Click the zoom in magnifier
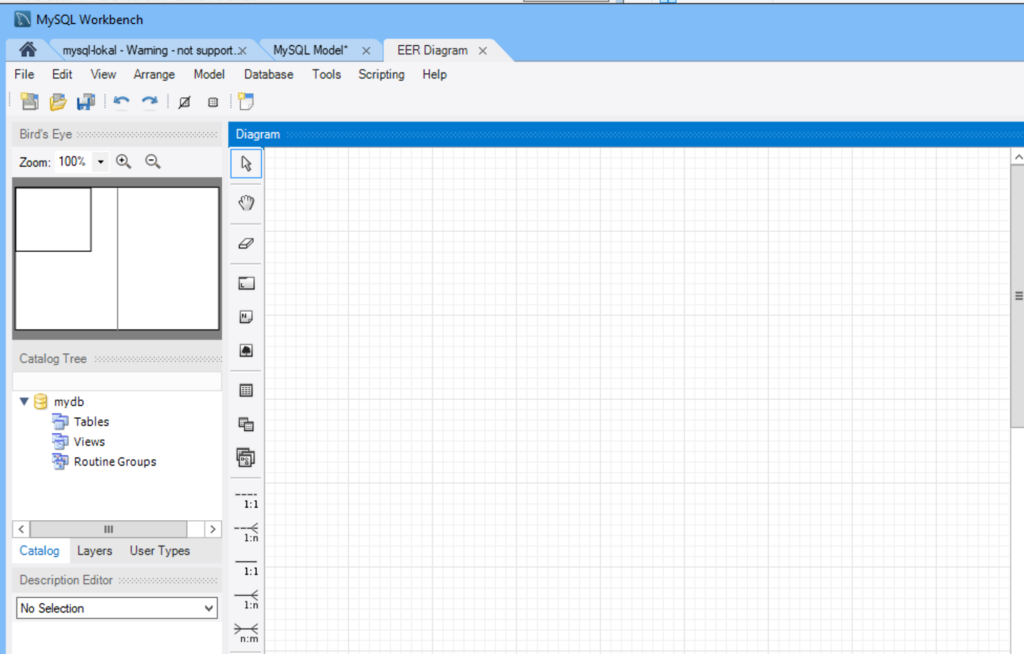The width and height of the screenshot is (1024, 654). (x=123, y=161)
